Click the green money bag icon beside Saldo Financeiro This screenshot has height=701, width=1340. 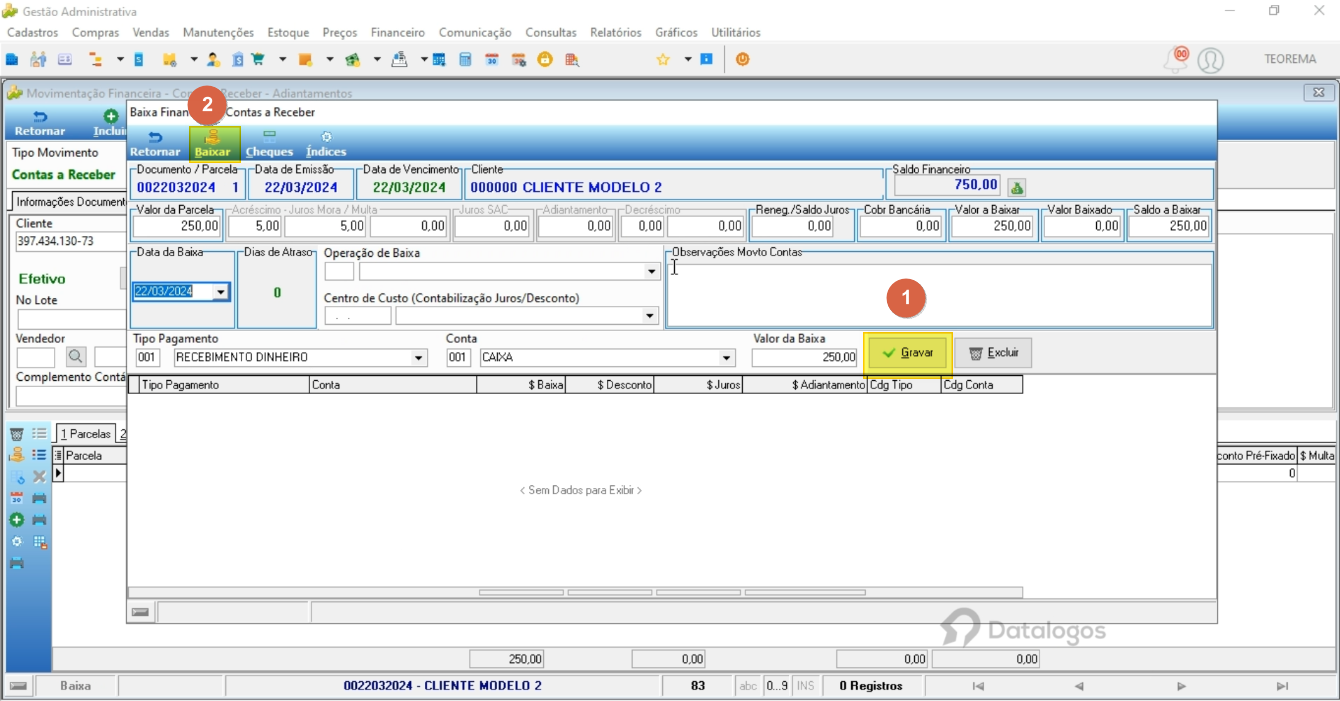(x=1016, y=187)
